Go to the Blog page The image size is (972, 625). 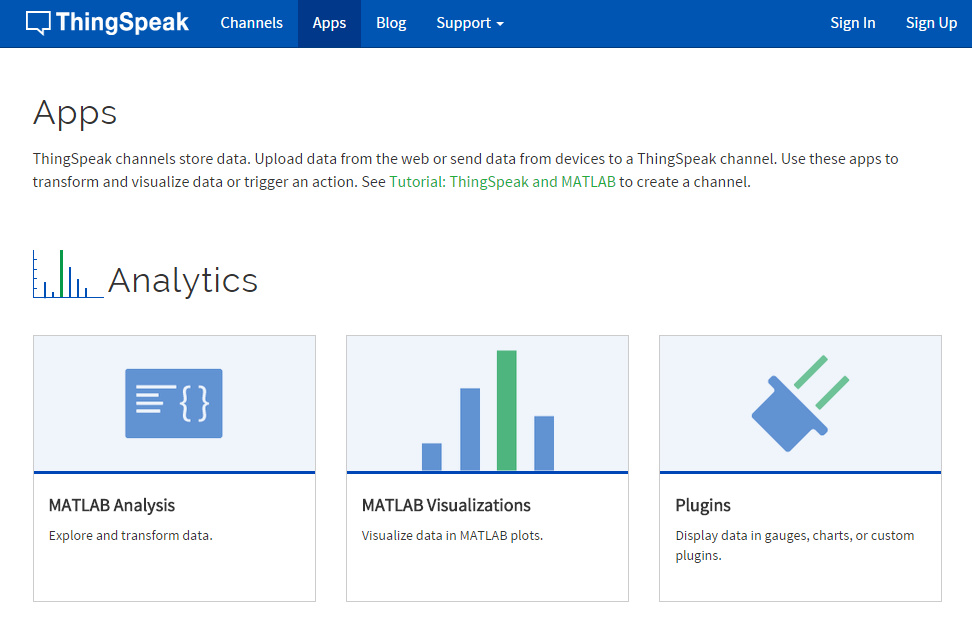coord(391,23)
